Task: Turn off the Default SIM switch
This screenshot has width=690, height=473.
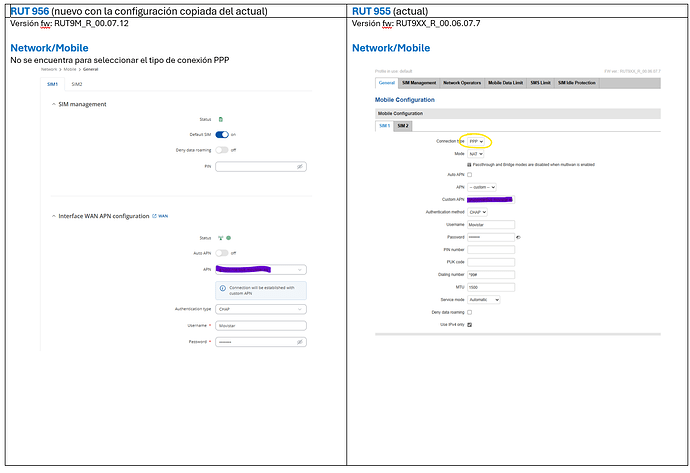Action: point(222,135)
